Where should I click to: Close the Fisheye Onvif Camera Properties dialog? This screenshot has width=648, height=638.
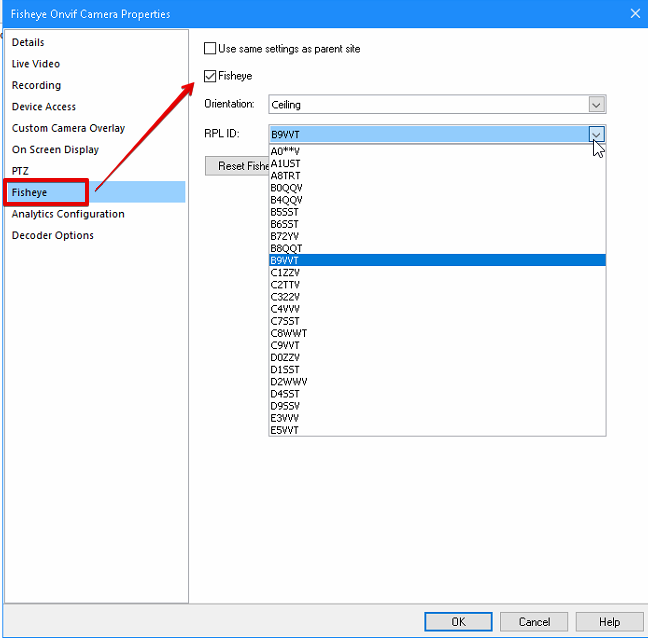tap(636, 14)
